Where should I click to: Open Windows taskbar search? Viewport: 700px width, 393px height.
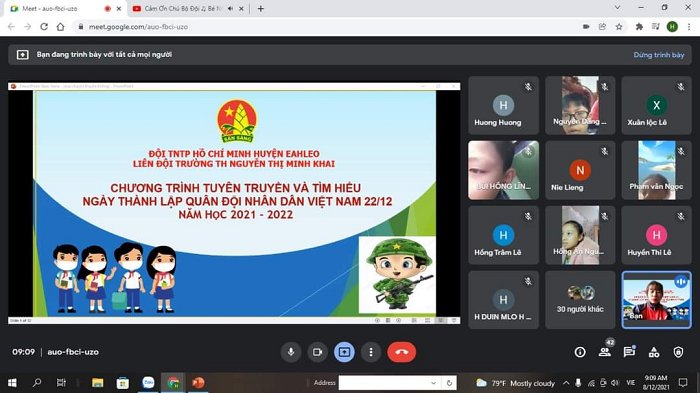37,383
